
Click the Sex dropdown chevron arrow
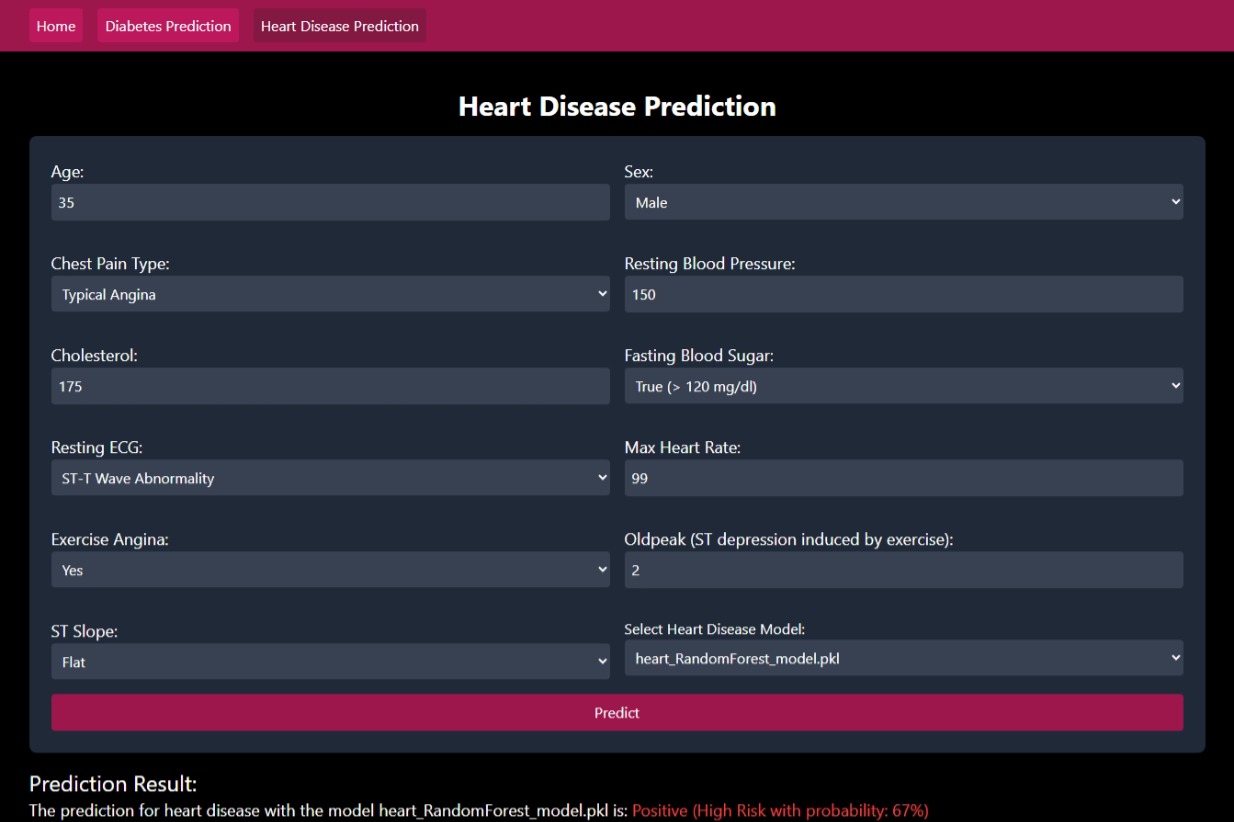pyautogui.click(x=1175, y=202)
